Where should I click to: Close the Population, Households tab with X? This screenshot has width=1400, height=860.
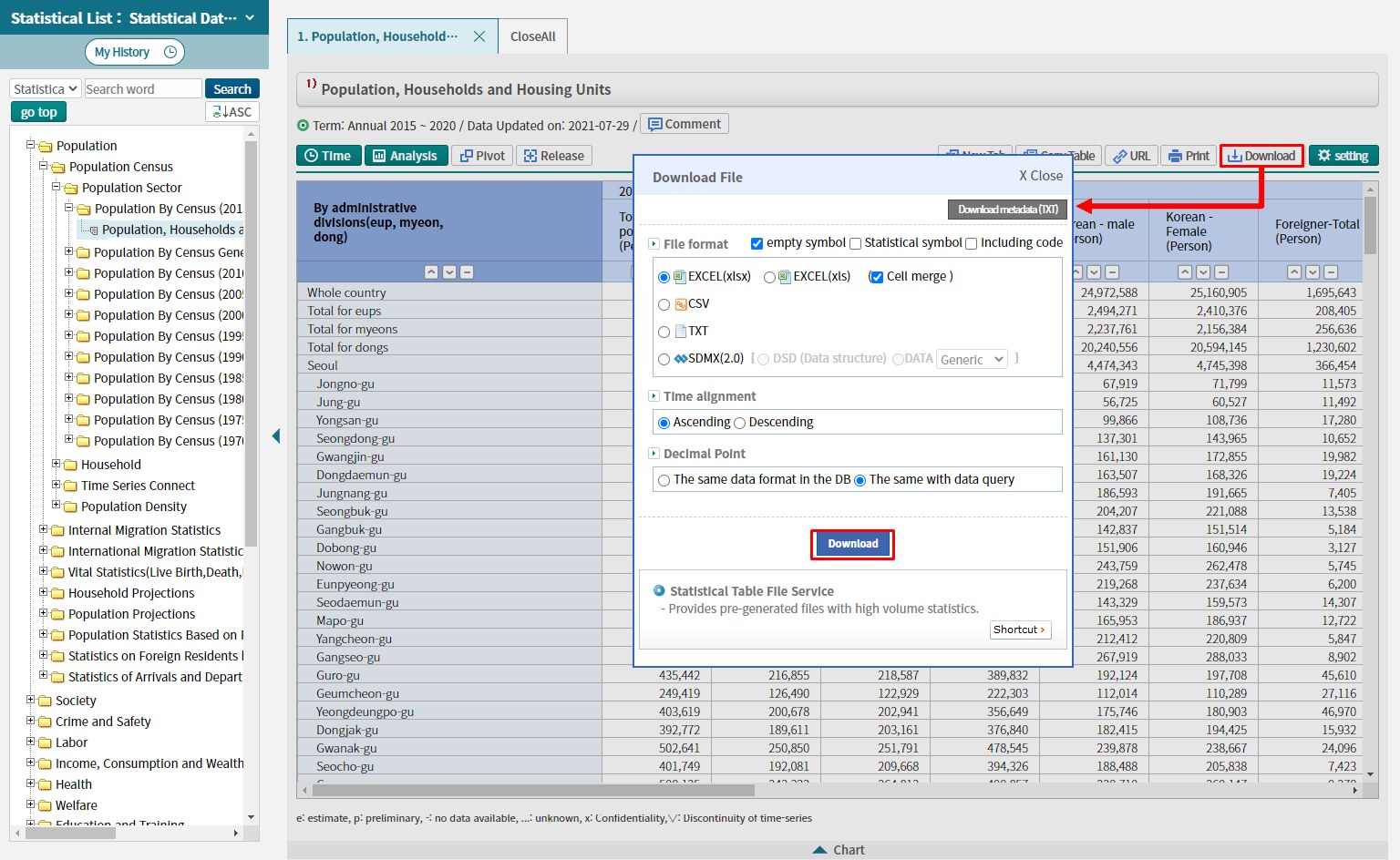tap(479, 36)
